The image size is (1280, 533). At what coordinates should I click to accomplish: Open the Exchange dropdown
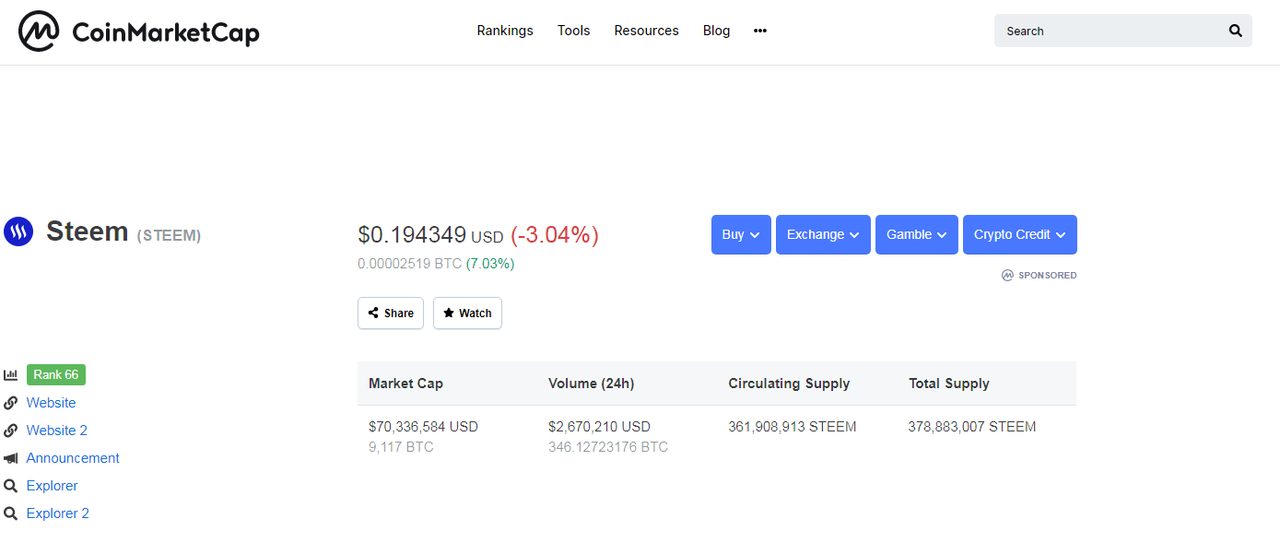pyautogui.click(x=823, y=234)
